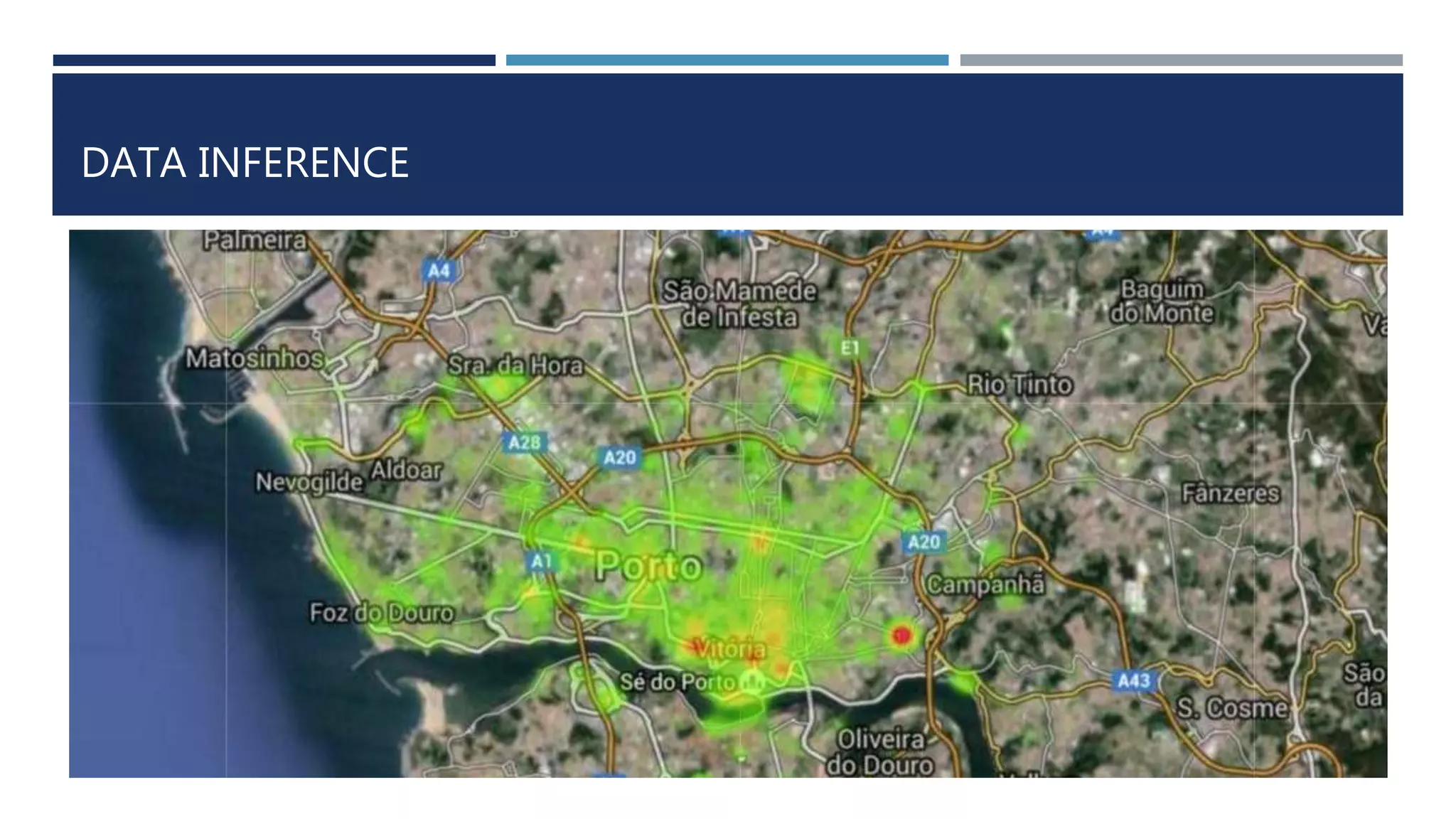This screenshot has height=819, width=1456.
Task: Click the A43 highway shield
Action: 1133,681
